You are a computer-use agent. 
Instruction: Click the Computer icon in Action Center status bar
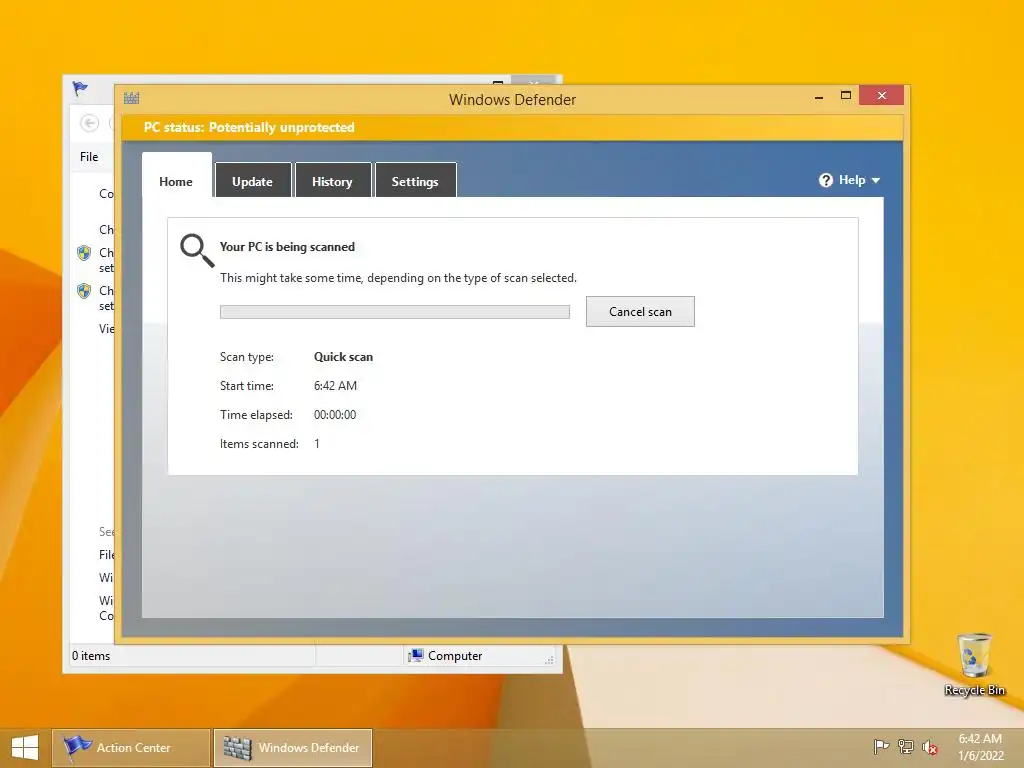tap(415, 655)
